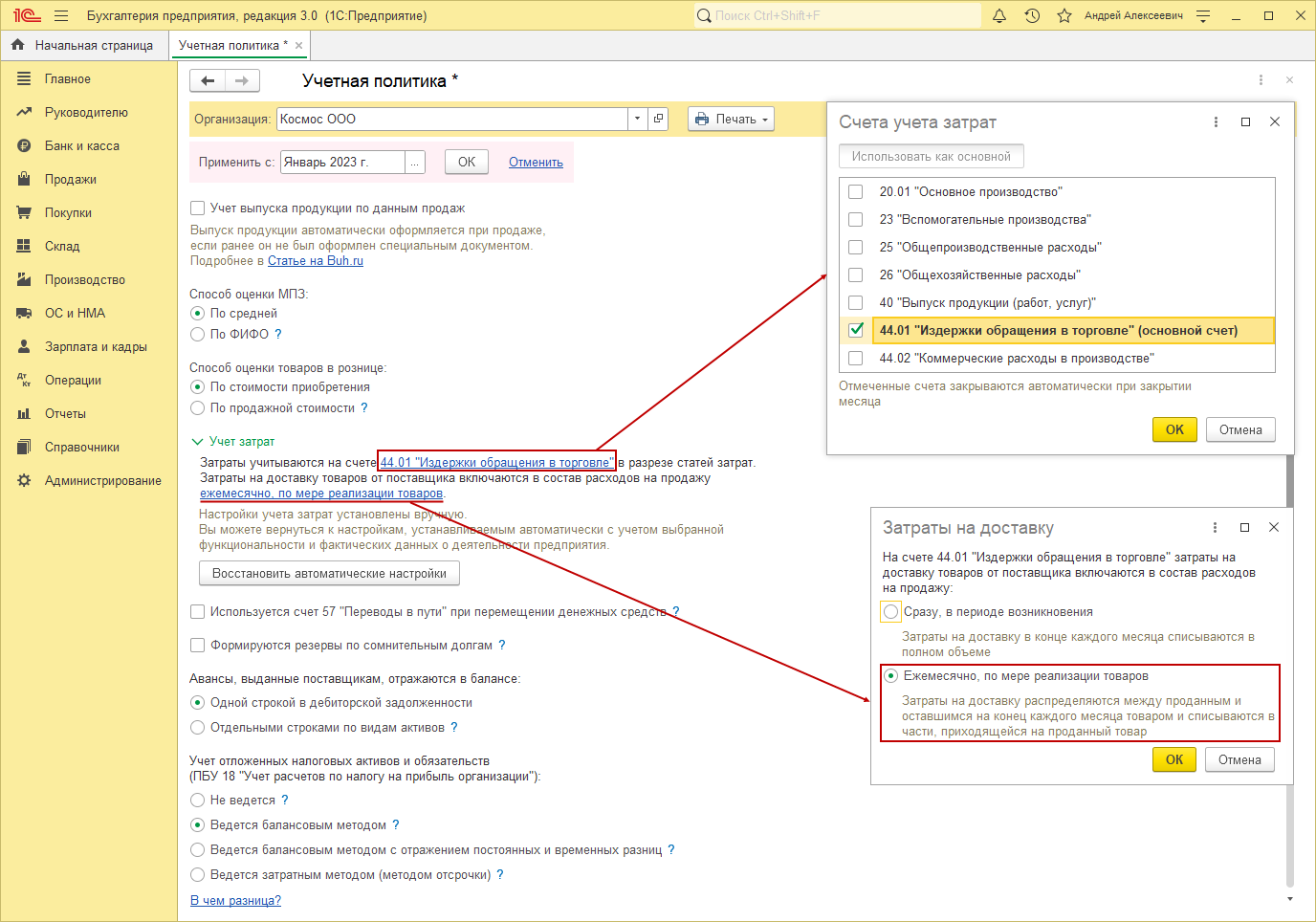Select Сразу, в периоде возникновения radio

click(x=890, y=611)
